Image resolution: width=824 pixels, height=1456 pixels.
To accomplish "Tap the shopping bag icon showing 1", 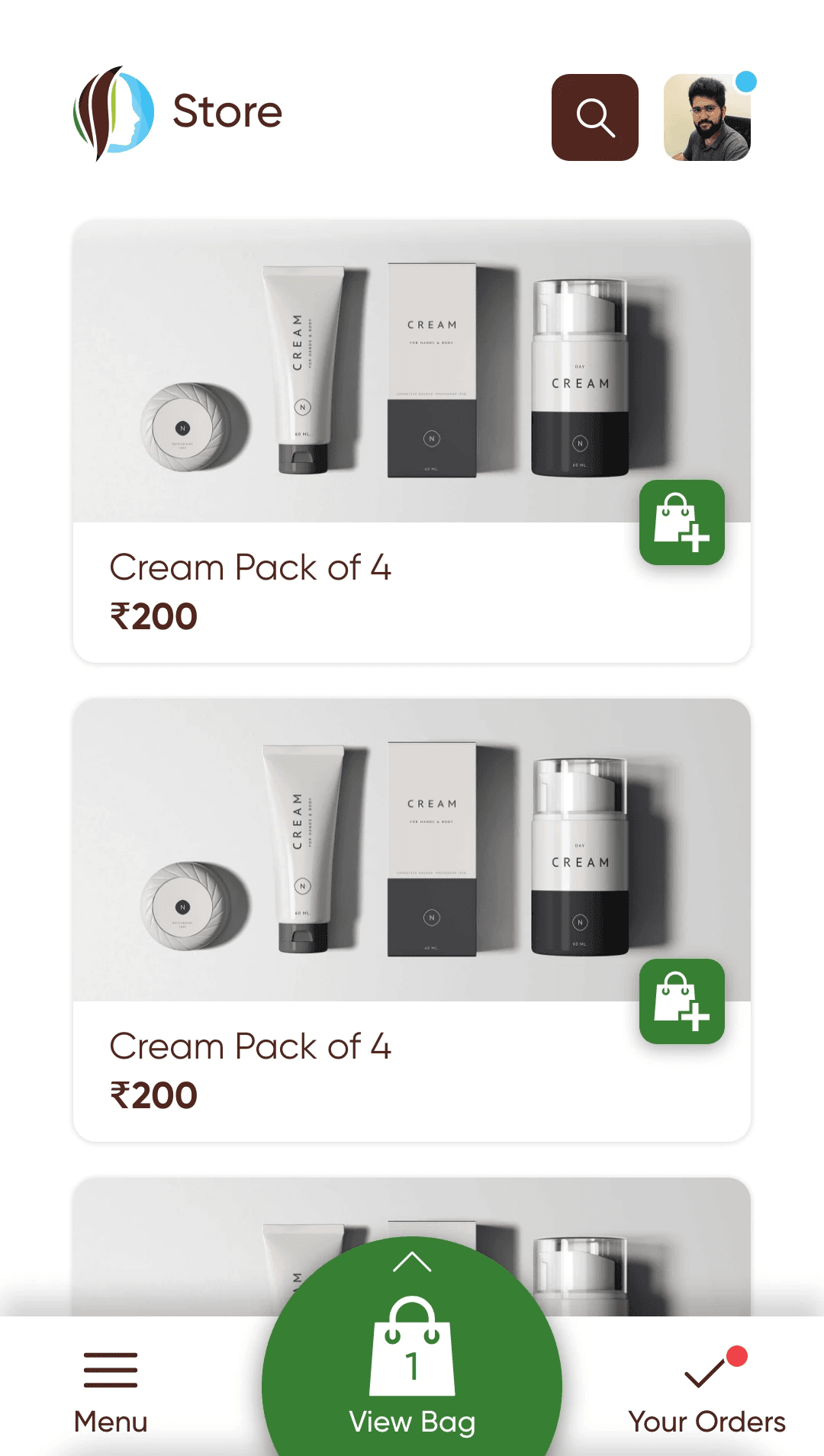I will point(412,1346).
